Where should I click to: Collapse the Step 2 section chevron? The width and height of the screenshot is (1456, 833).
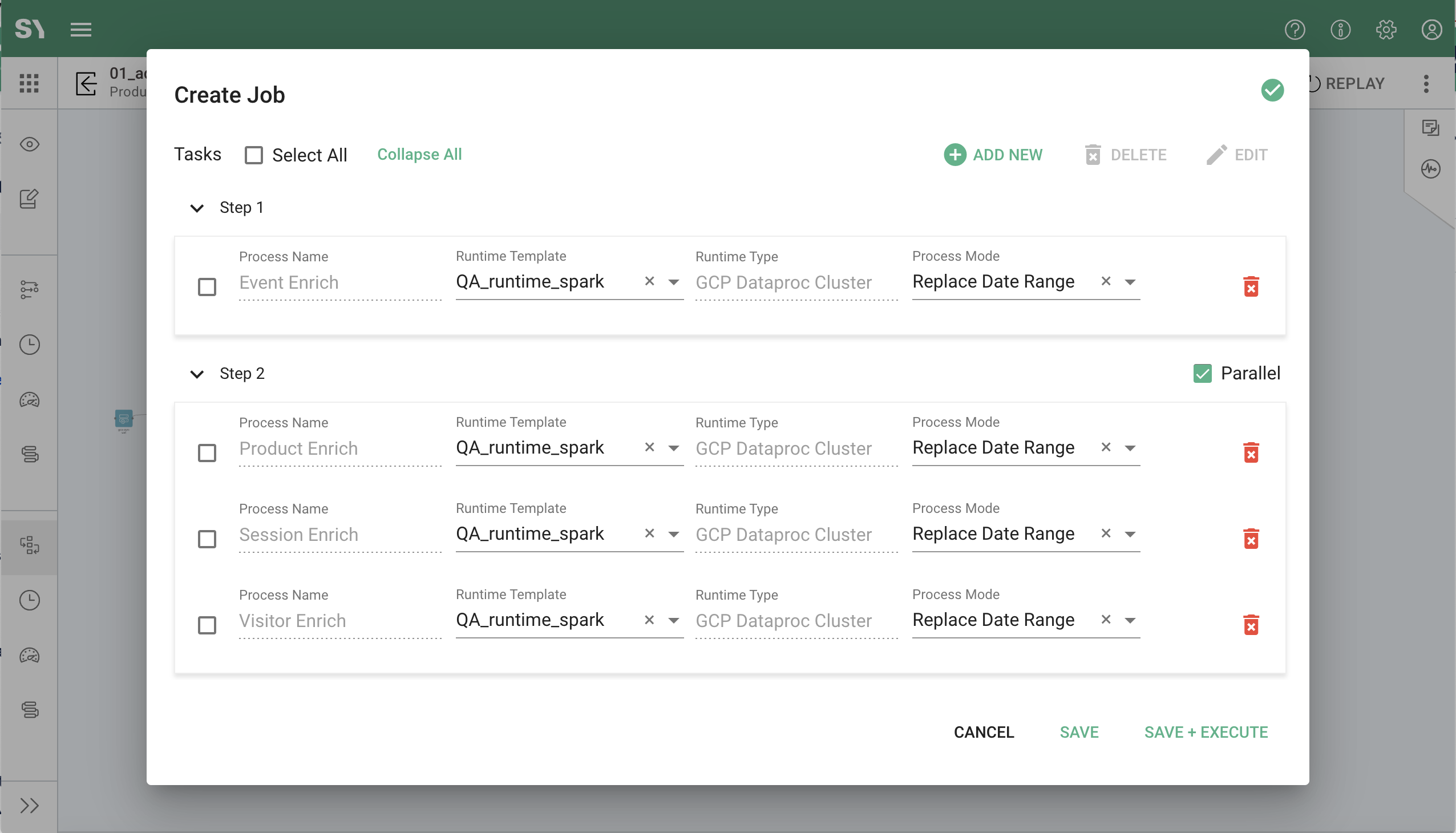coord(197,374)
